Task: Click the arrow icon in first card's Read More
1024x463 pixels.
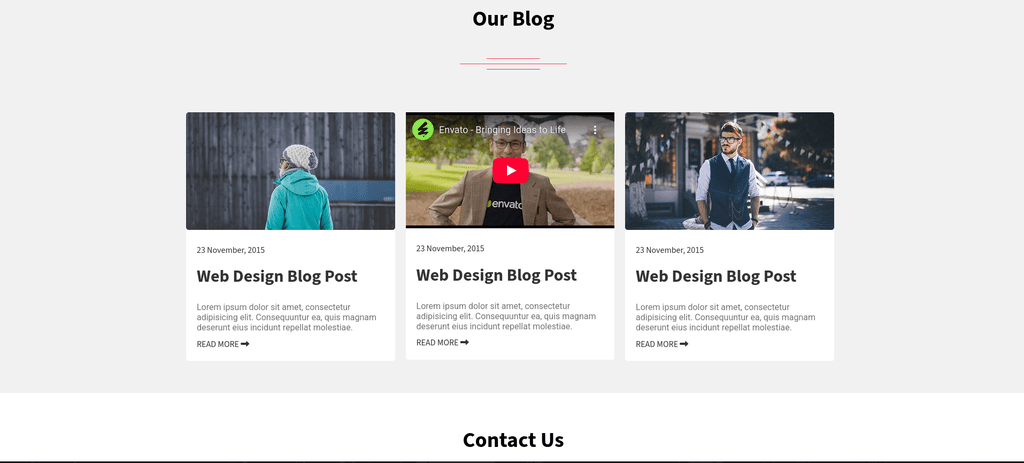Action: [245, 344]
